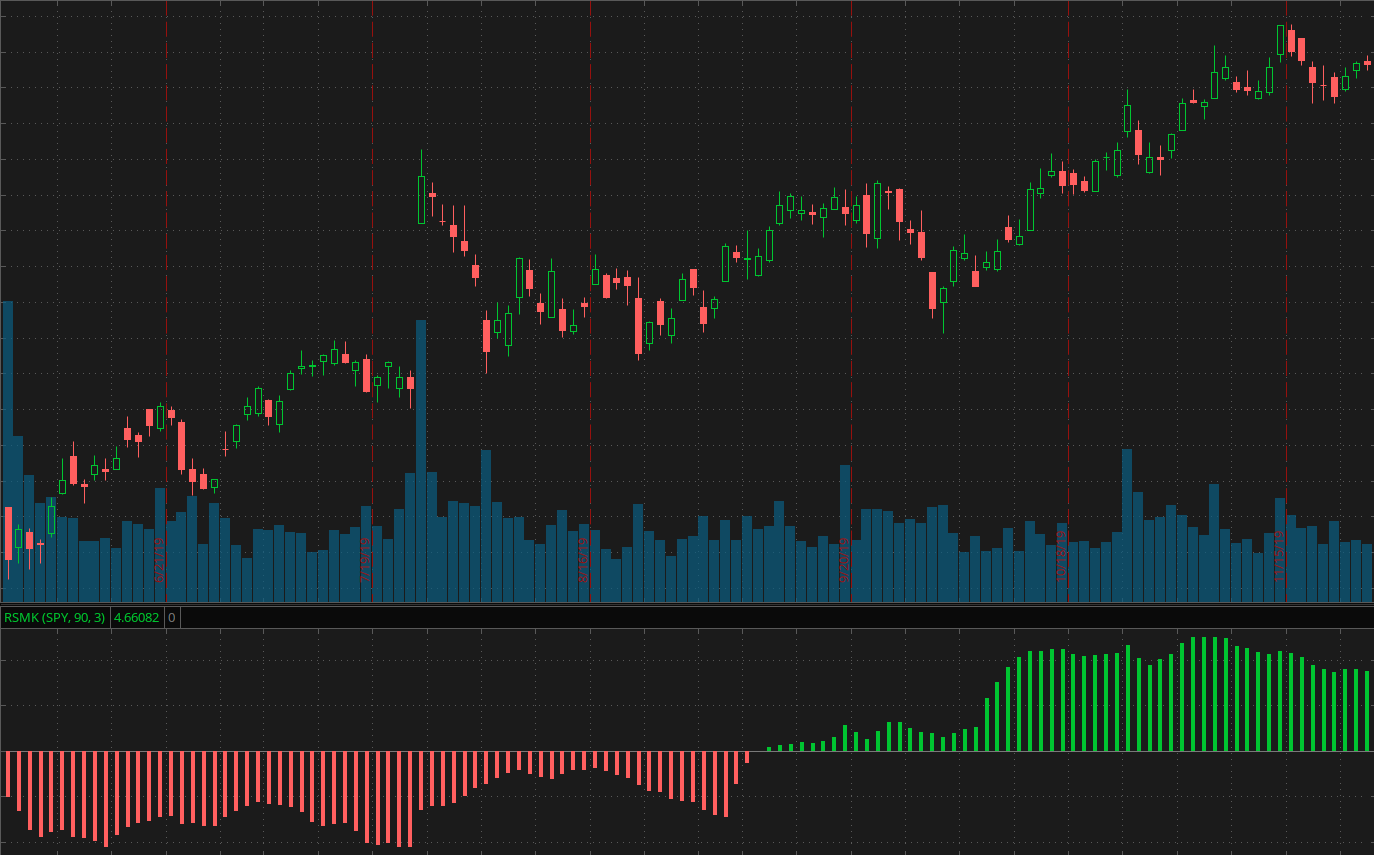Click the highest green candle at the chart peak
This screenshot has width=1374, height=855.
tap(1281, 41)
